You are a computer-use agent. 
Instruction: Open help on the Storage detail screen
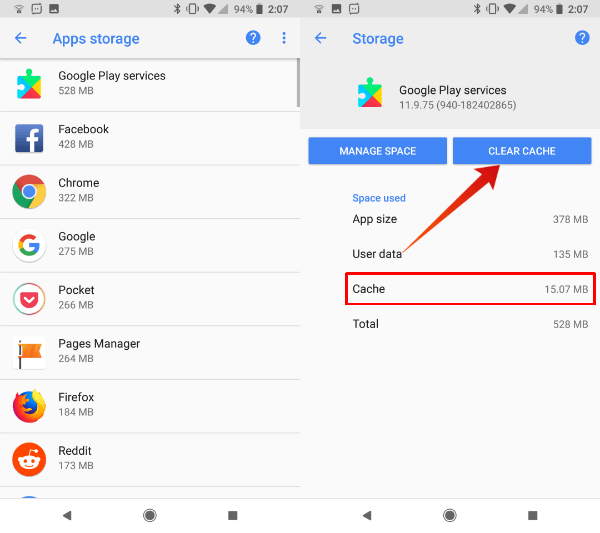coord(582,38)
